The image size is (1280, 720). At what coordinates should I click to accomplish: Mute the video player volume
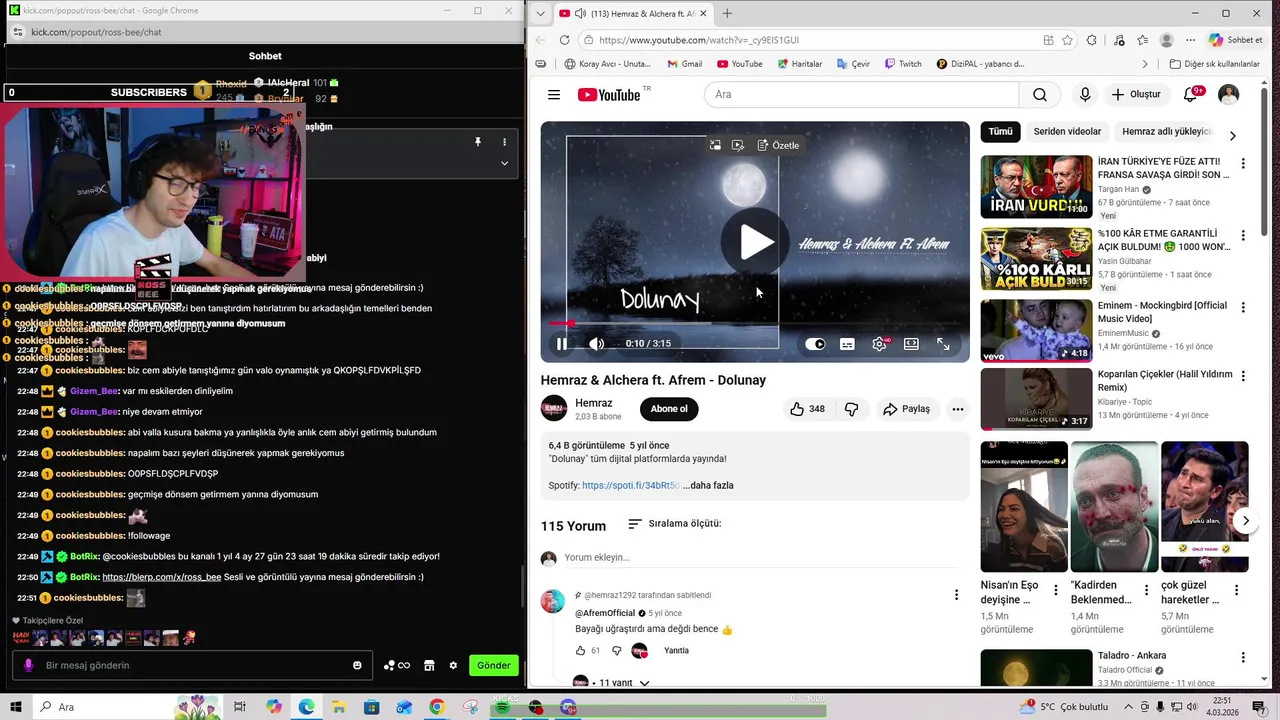coord(596,344)
